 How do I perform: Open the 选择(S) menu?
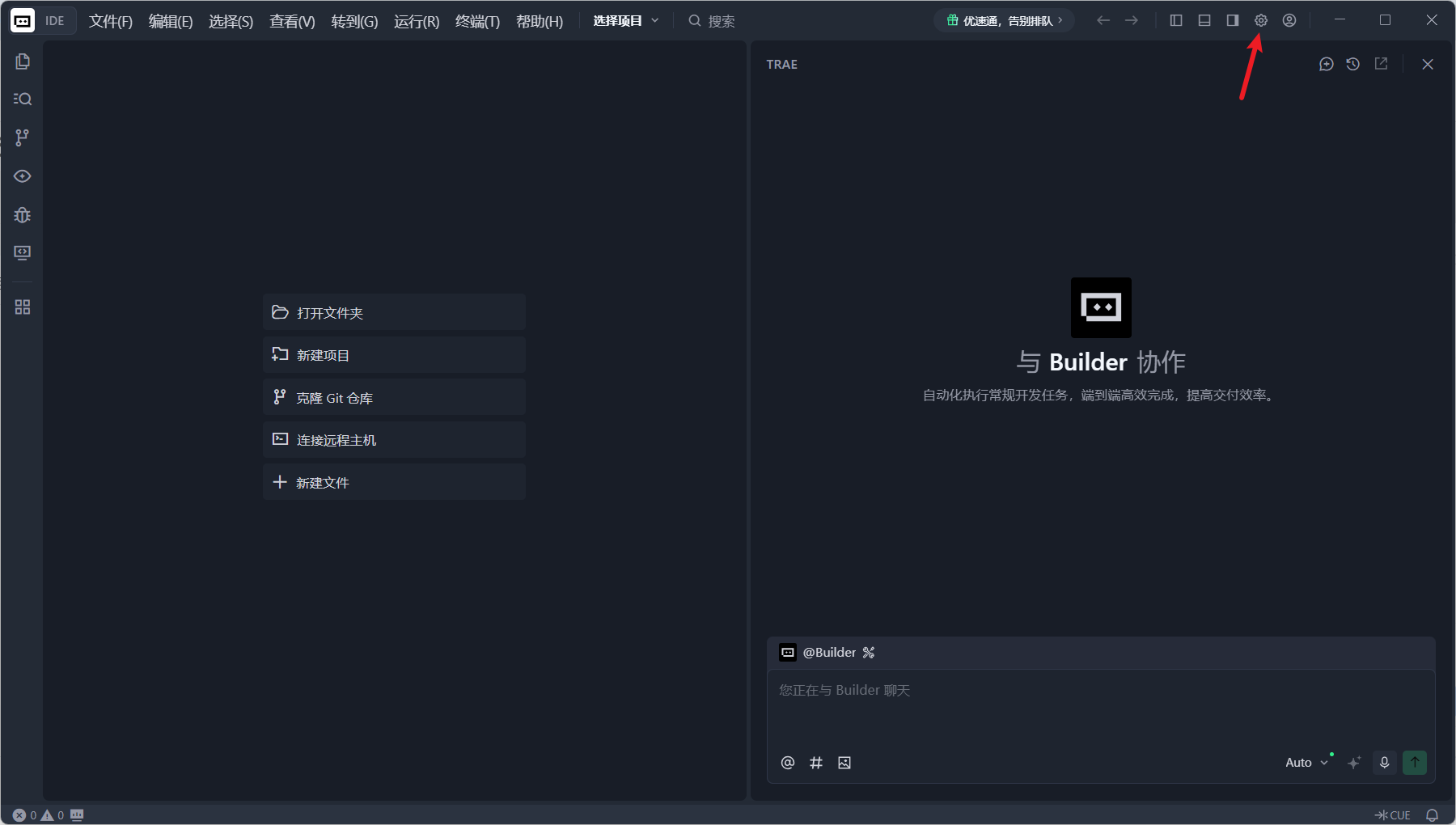(231, 21)
